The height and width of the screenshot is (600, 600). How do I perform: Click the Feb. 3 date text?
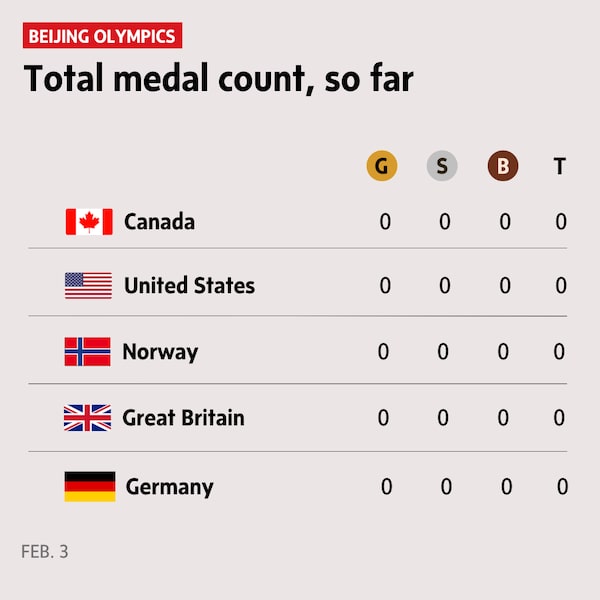[45, 551]
